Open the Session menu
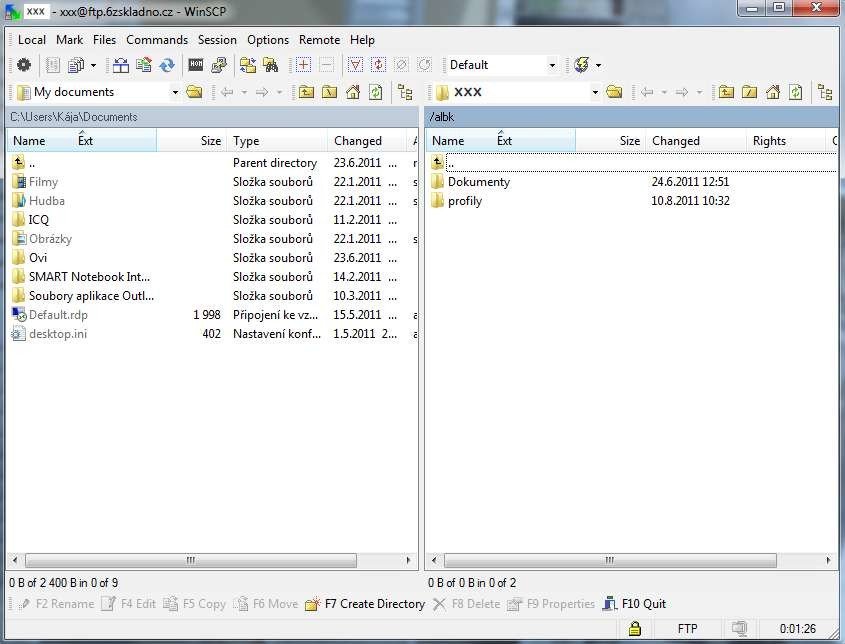 (217, 40)
